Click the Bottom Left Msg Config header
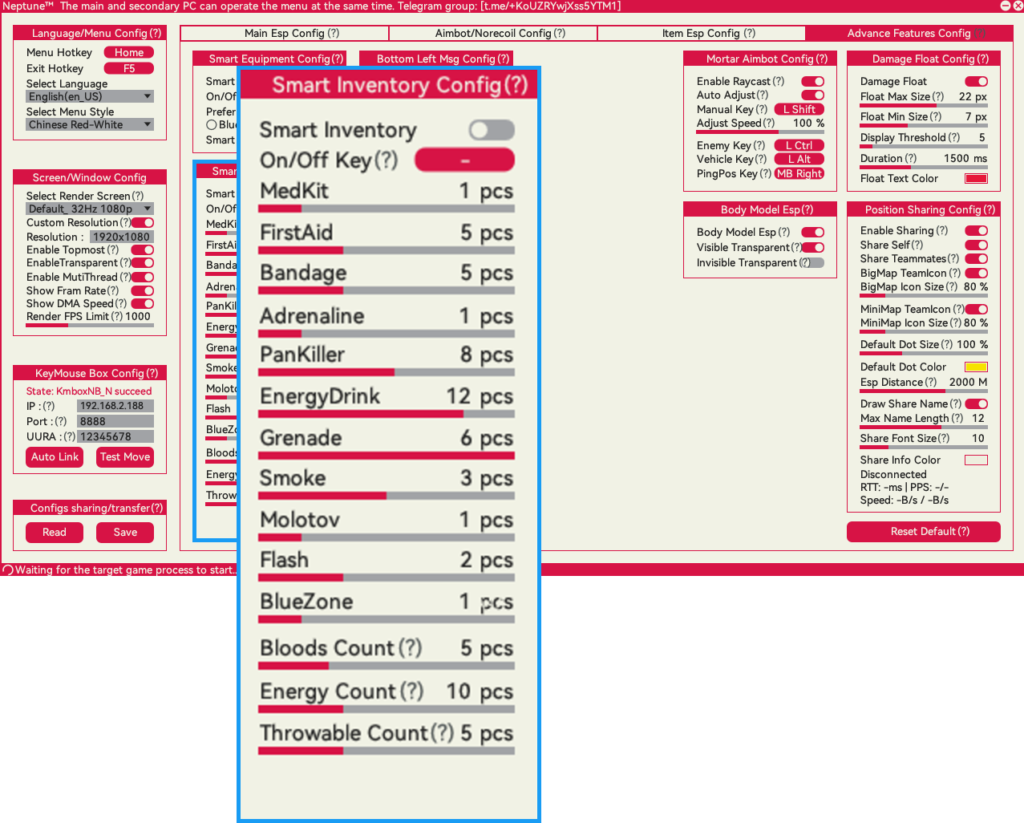1024x823 pixels. (x=436, y=59)
